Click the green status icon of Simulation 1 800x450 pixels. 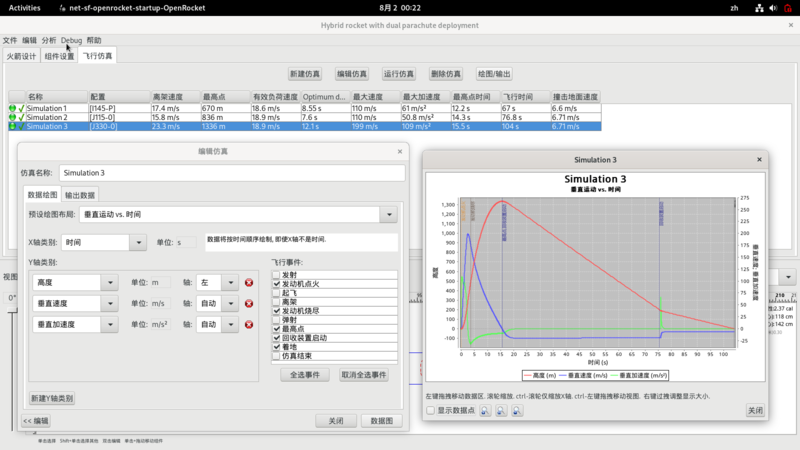click(x=13, y=108)
